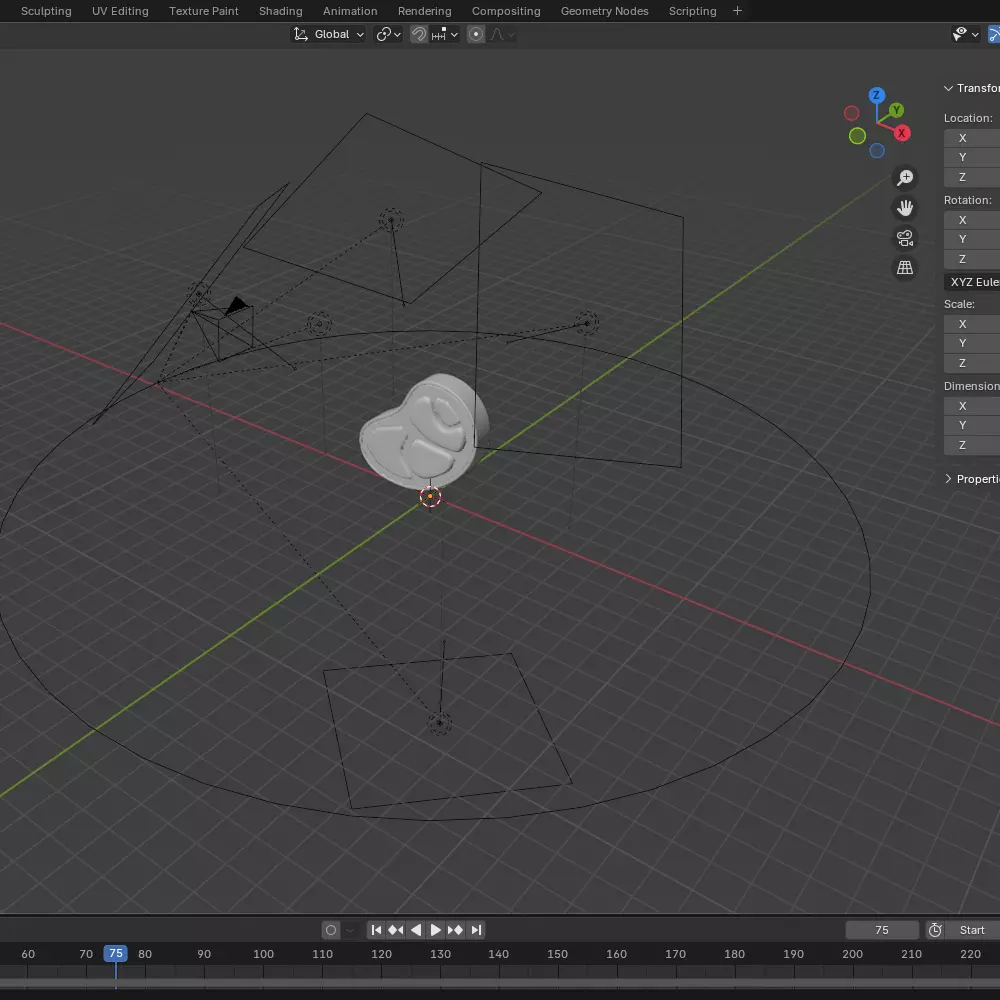Click the negative Y green circle on gizmo

click(x=857, y=136)
